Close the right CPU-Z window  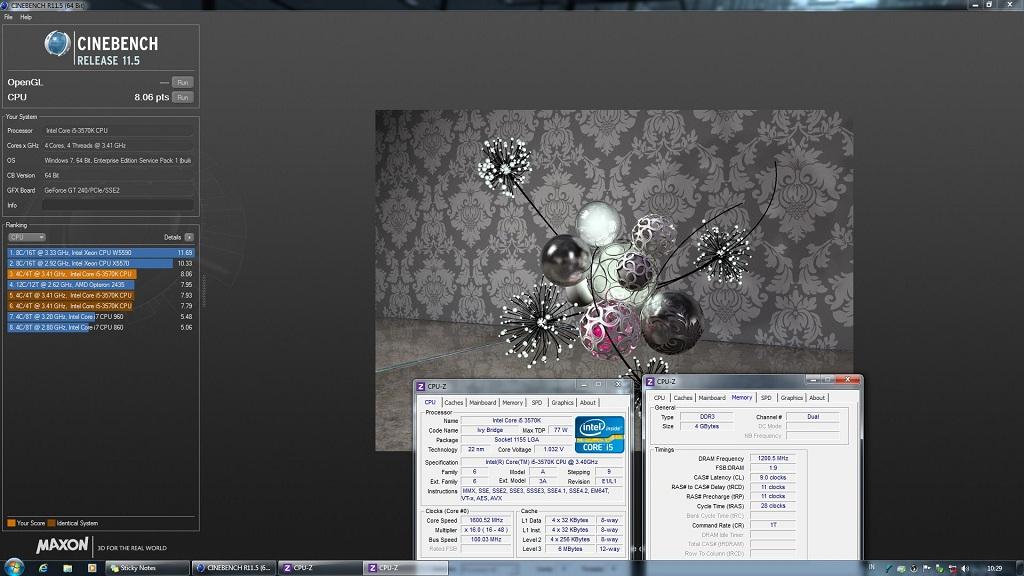848,379
